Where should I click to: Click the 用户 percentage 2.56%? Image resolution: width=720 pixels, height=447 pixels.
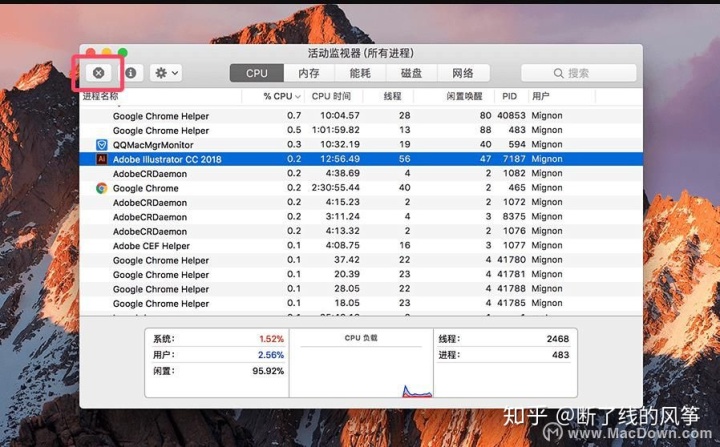click(x=270, y=355)
